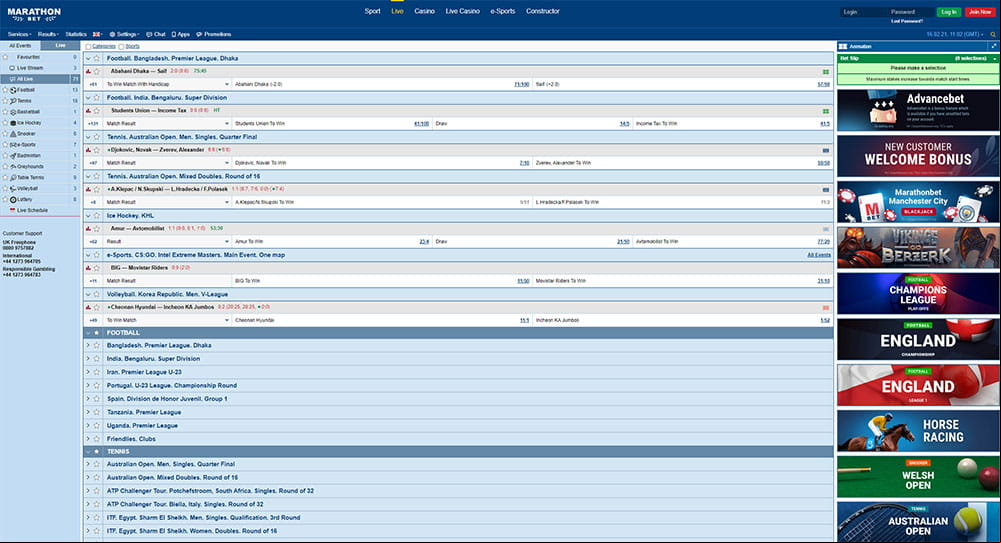Image resolution: width=1001 pixels, height=543 pixels.
Task: Click the green Log In button
Action: pos(949,12)
